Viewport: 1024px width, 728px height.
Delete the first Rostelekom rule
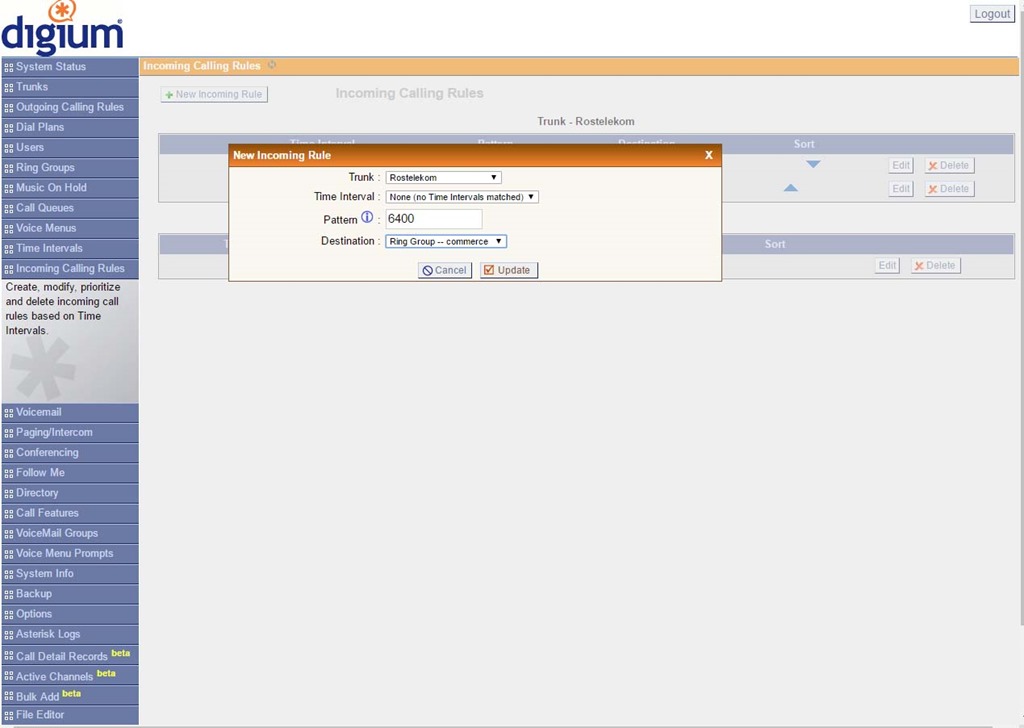pyautogui.click(x=950, y=166)
